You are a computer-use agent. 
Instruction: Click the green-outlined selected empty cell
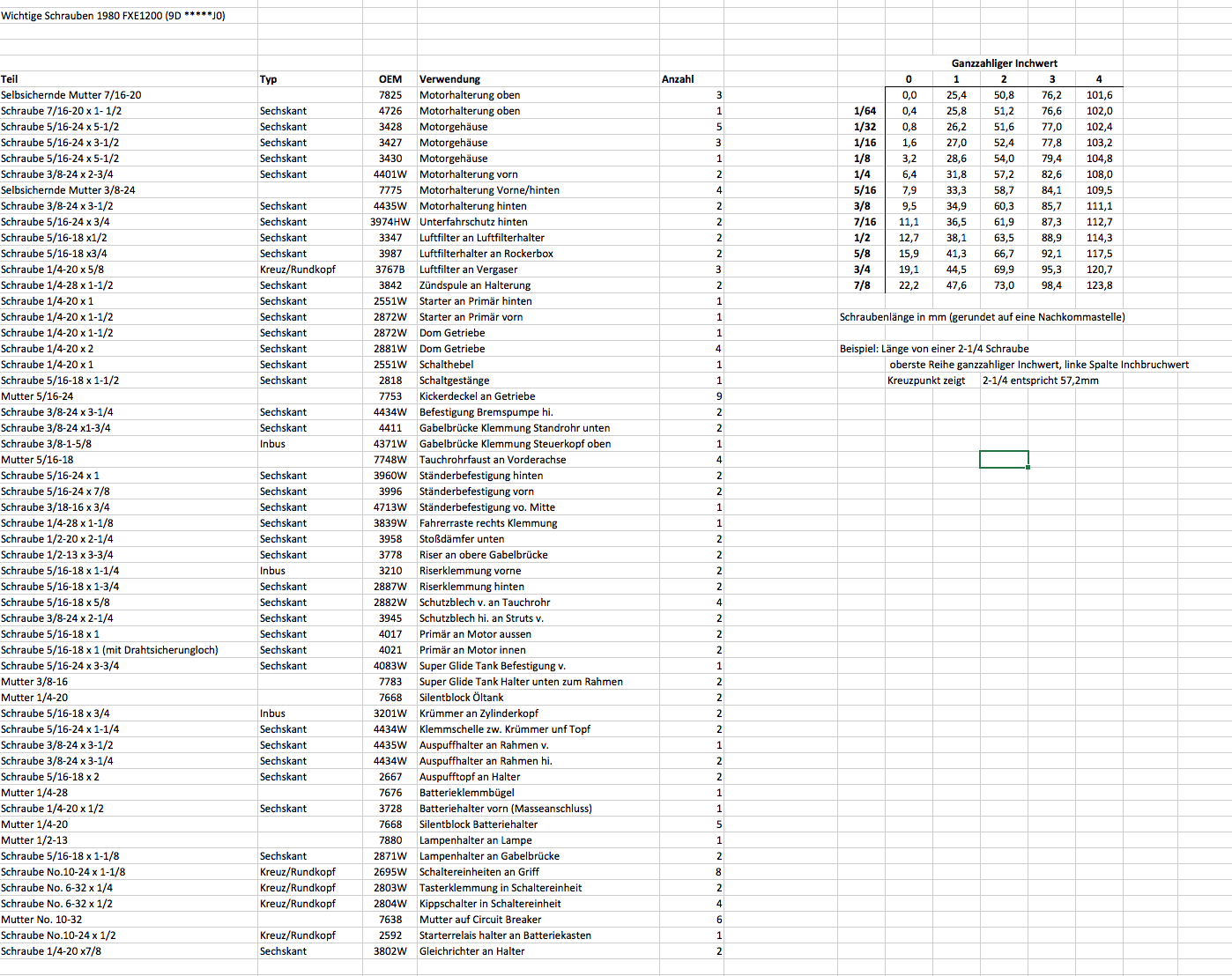tap(1004, 459)
